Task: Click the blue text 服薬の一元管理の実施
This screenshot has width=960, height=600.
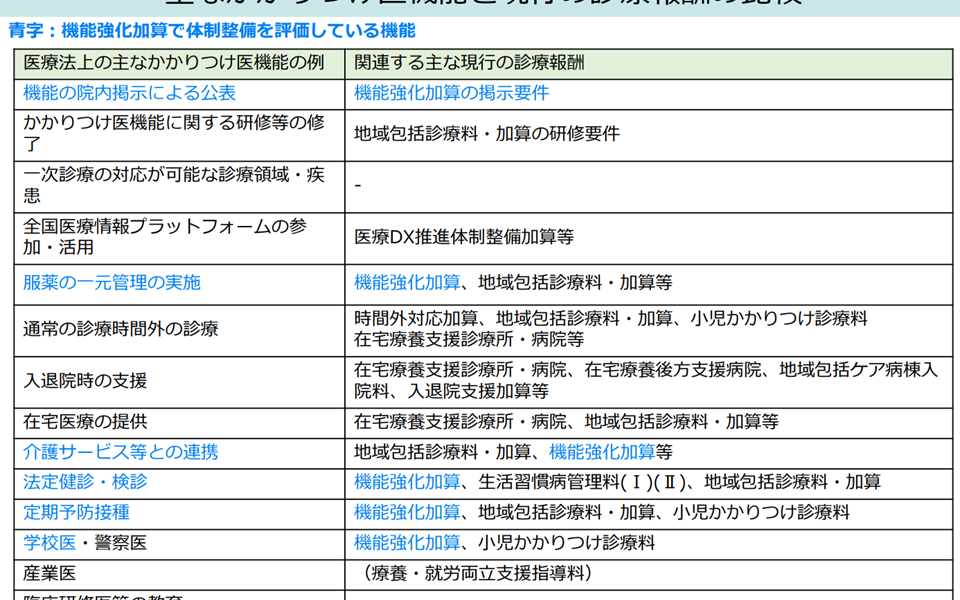Action: 112,282
